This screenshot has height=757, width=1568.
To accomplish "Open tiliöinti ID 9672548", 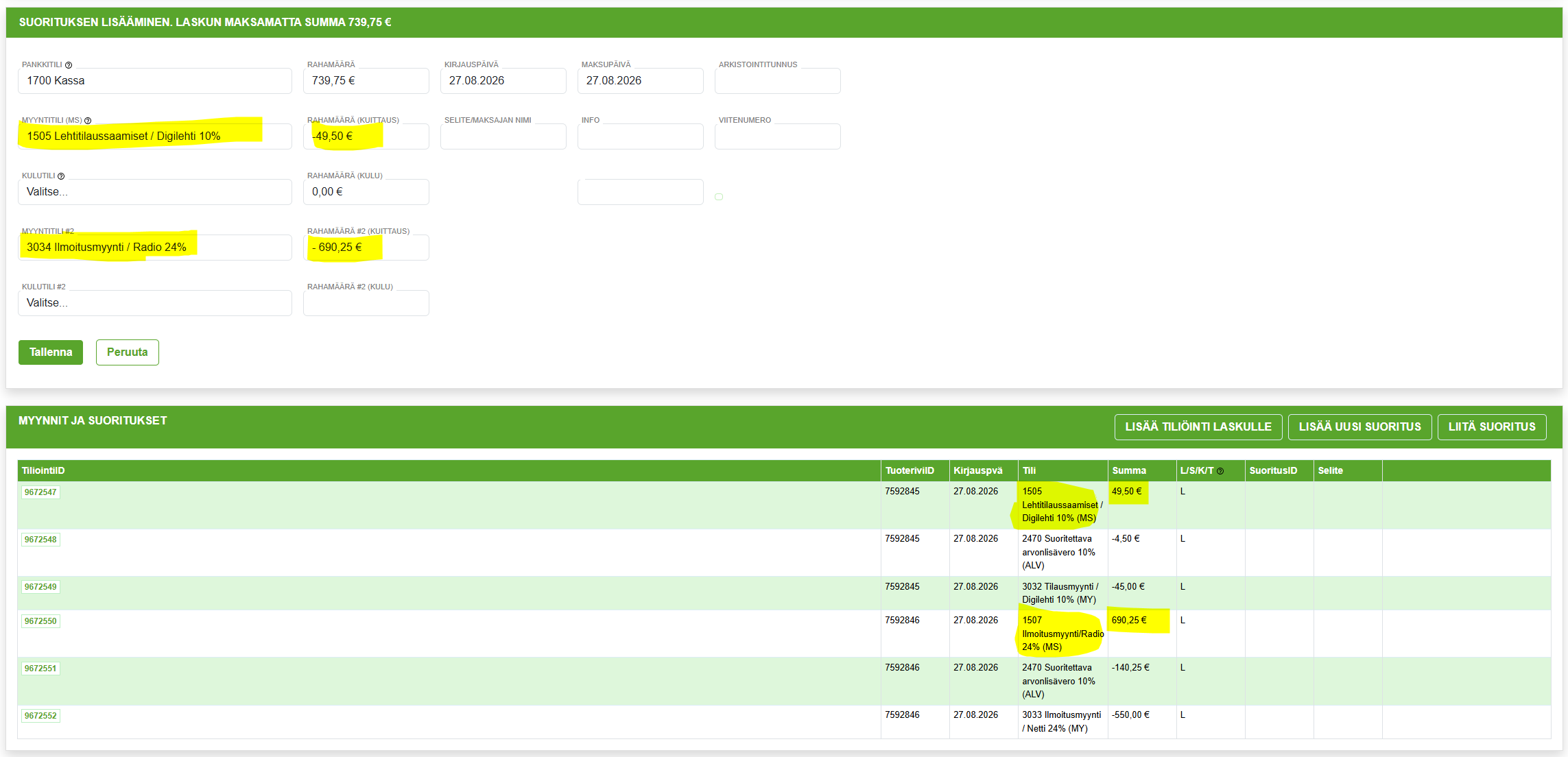I will click(40, 540).
